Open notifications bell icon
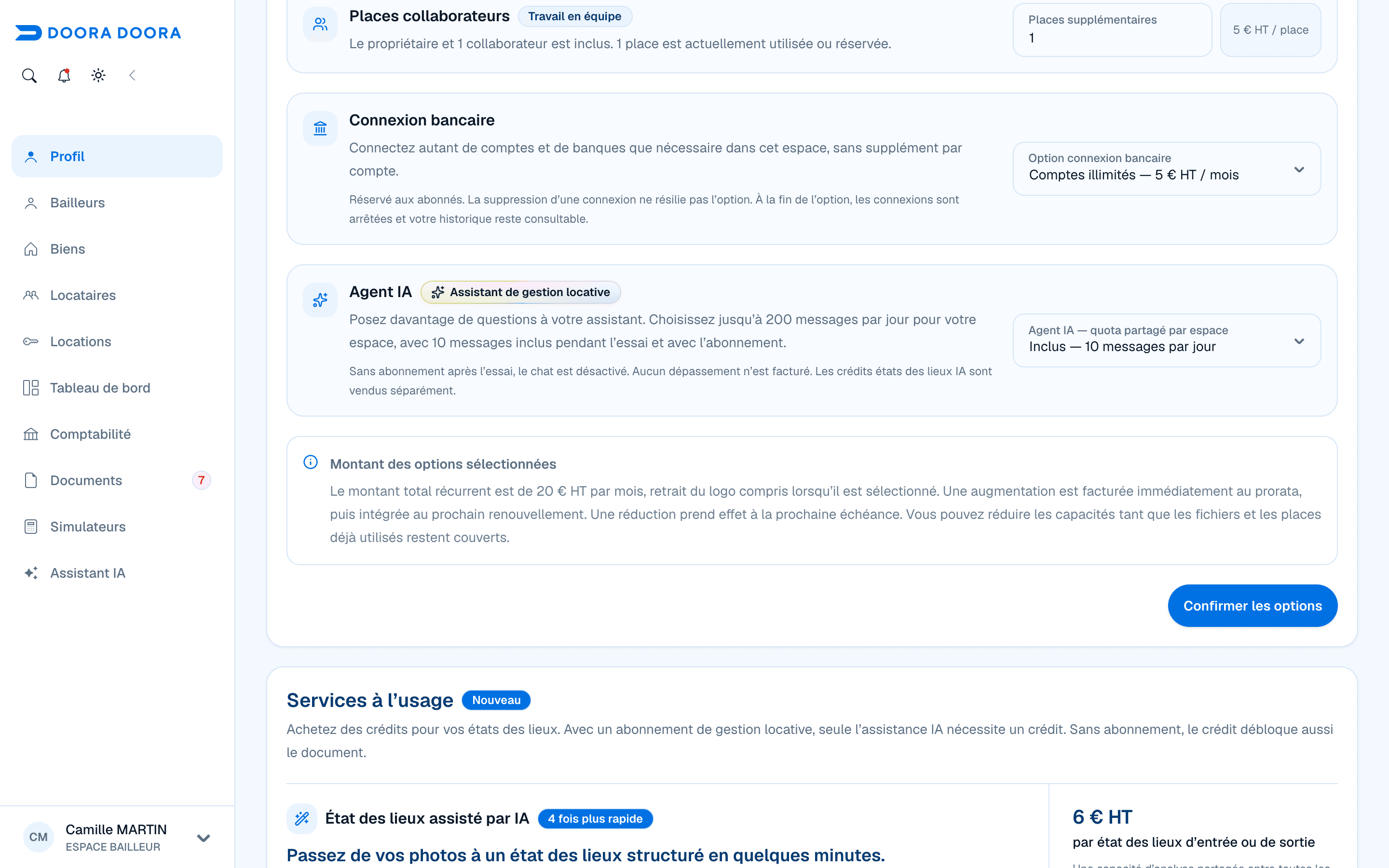This screenshot has width=1389, height=868. [x=64, y=75]
